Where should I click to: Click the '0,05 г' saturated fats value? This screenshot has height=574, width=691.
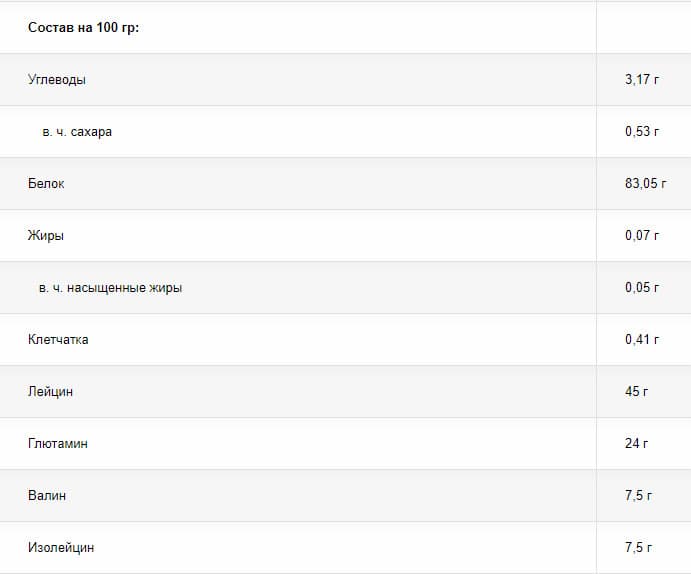642,288
